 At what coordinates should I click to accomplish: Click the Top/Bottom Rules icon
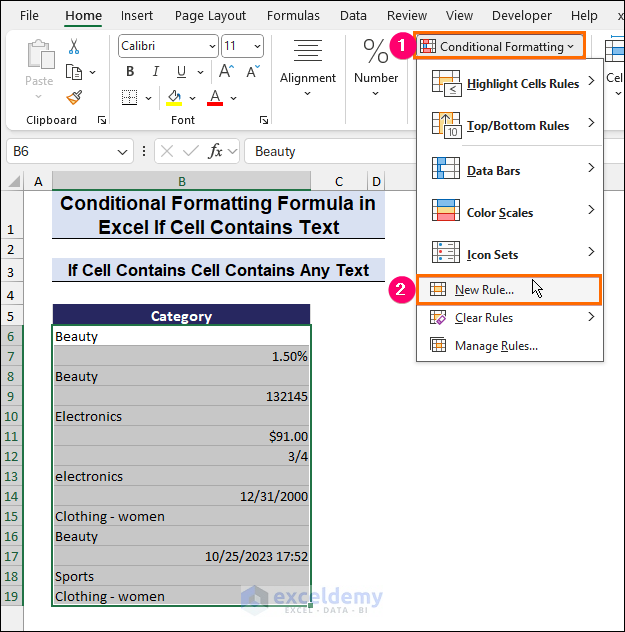[446, 125]
